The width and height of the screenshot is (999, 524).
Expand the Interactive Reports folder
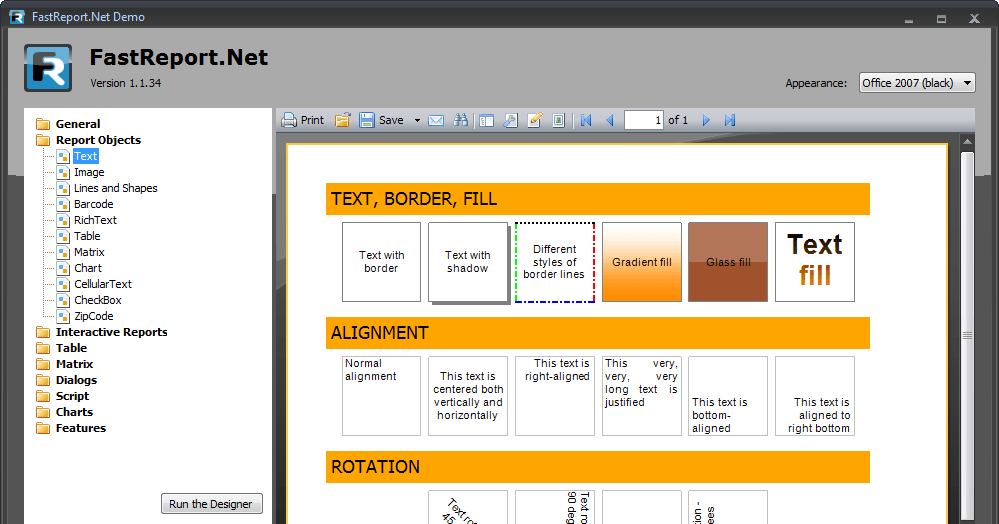(x=111, y=331)
